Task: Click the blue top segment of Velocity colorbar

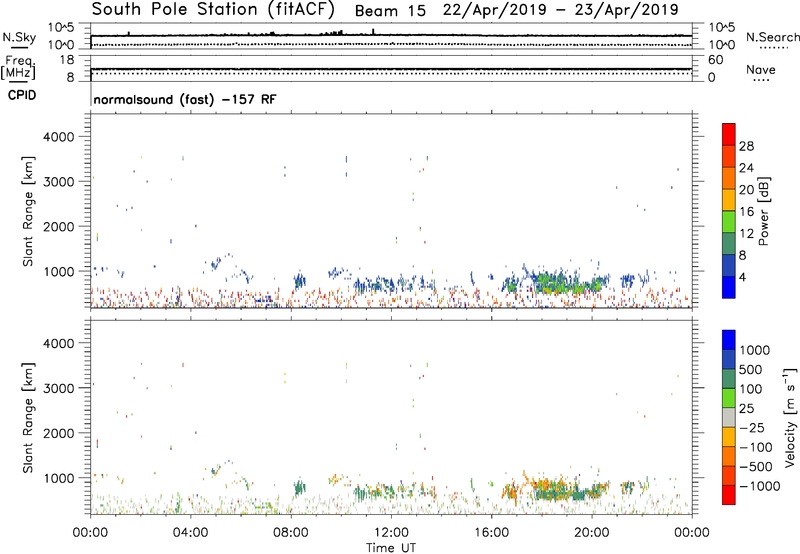Action: tap(729, 340)
